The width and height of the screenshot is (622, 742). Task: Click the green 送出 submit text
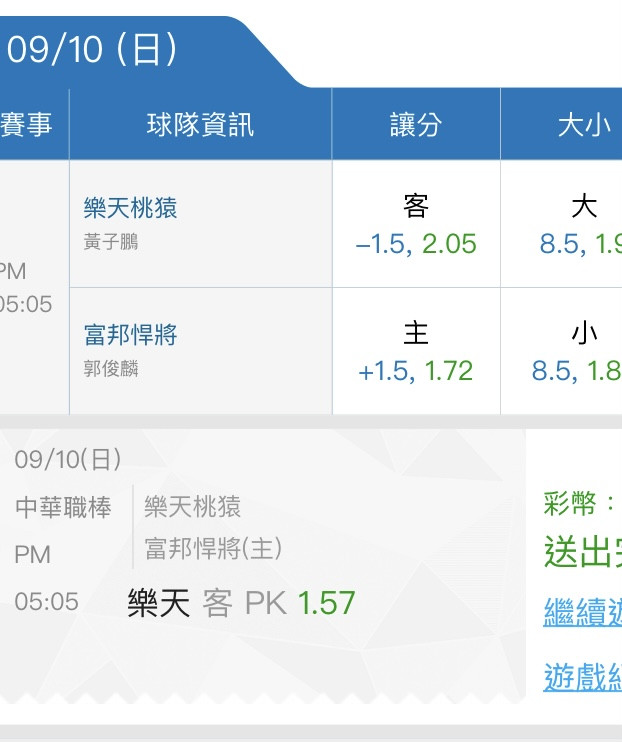coord(582,551)
